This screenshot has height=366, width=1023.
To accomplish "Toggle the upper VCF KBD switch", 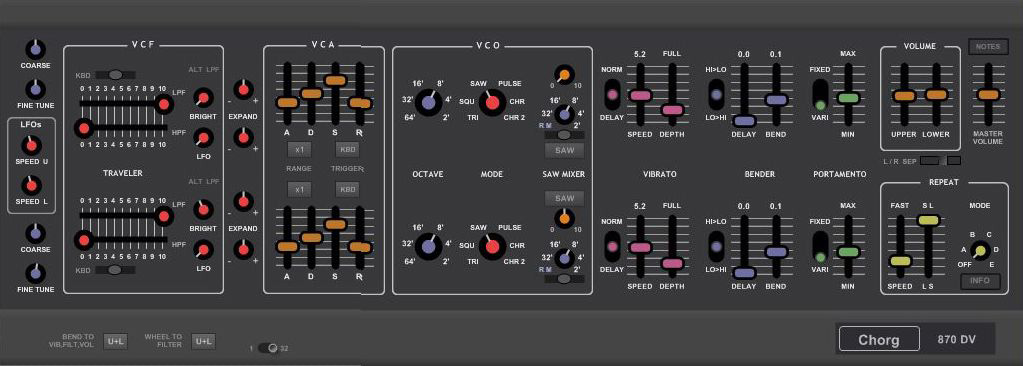I will [x=115, y=75].
